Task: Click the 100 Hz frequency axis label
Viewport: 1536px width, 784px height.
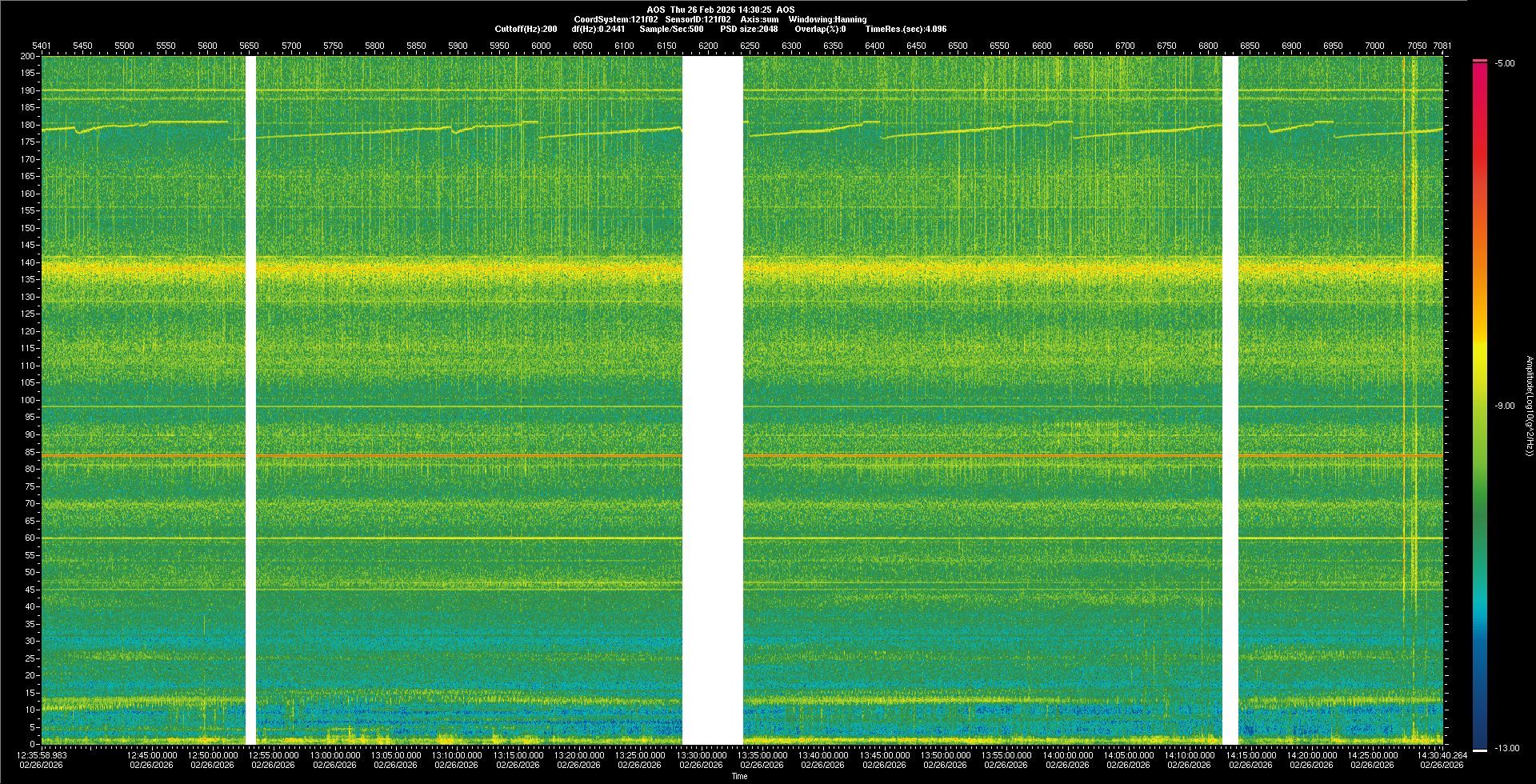Action: point(27,400)
